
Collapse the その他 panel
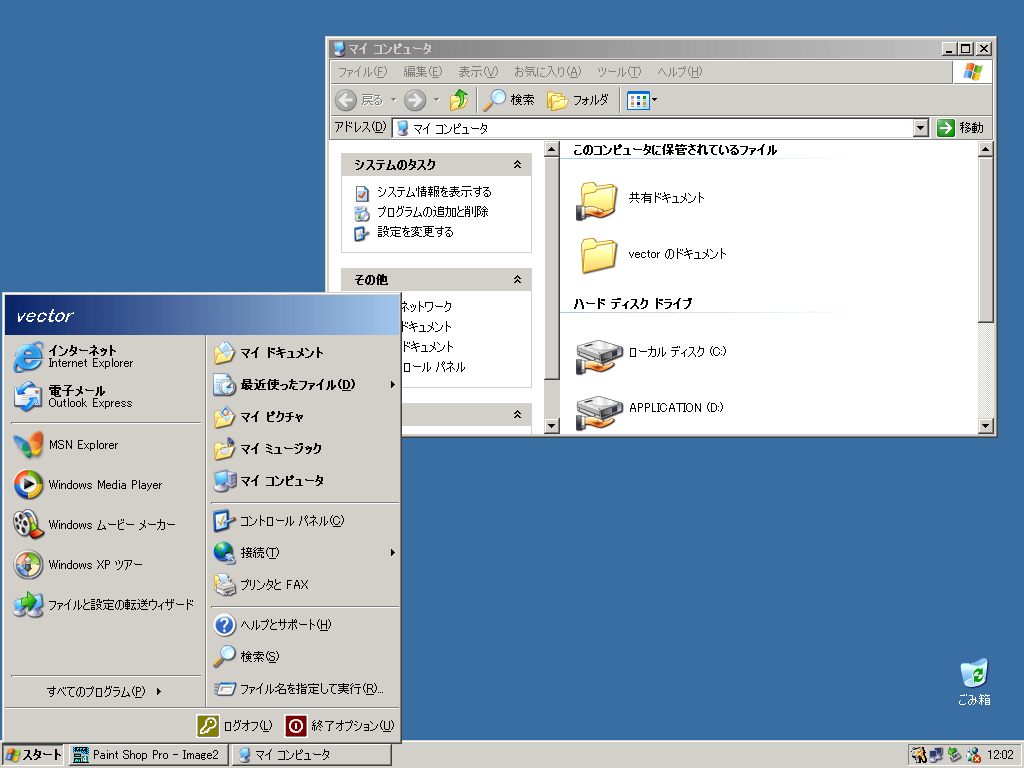pos(517,280)
